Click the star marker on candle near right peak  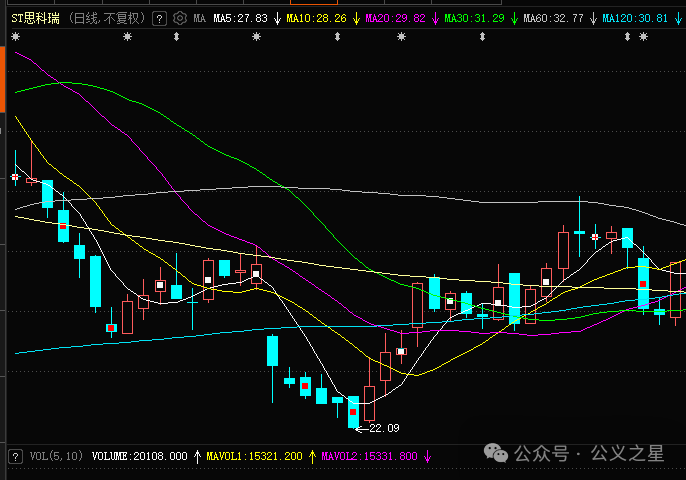click(x=595, y=237)
